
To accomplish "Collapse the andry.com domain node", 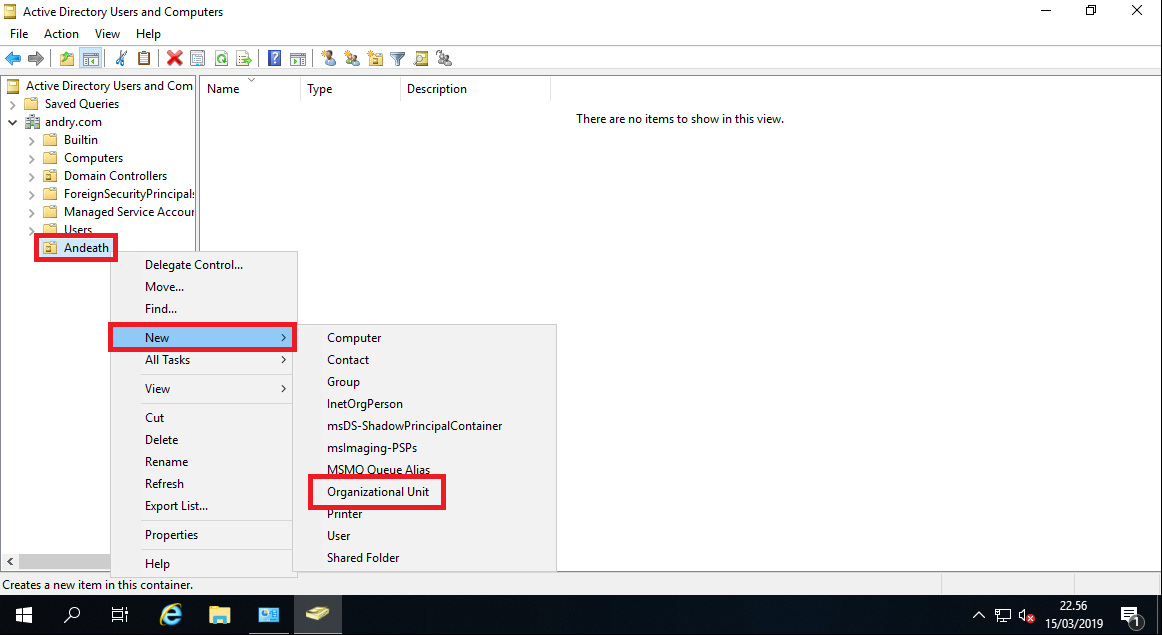I will point(13,122).
